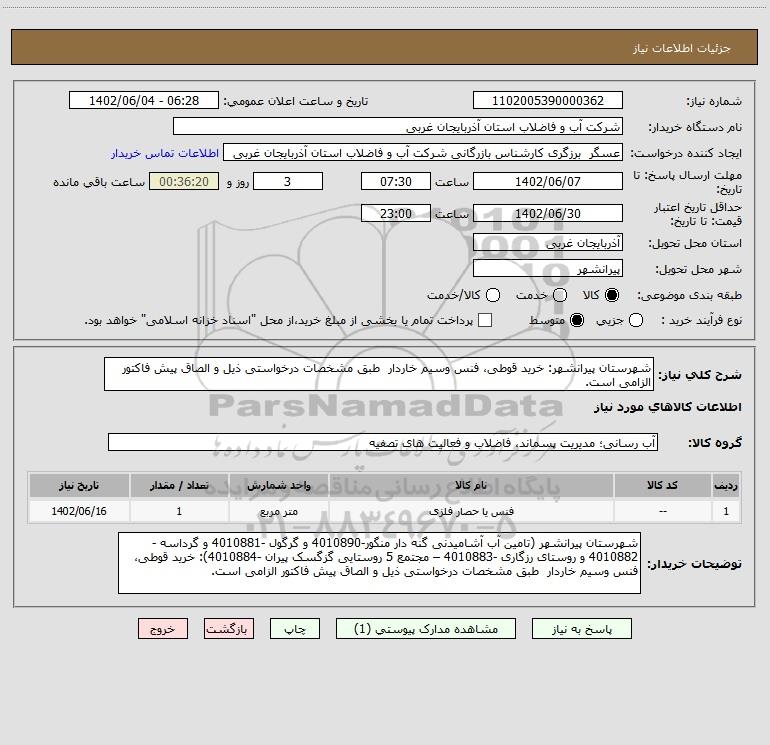Click the days remaining field showing 3
The height and width of the screenshot is (745, 770).
coord(288,182)
